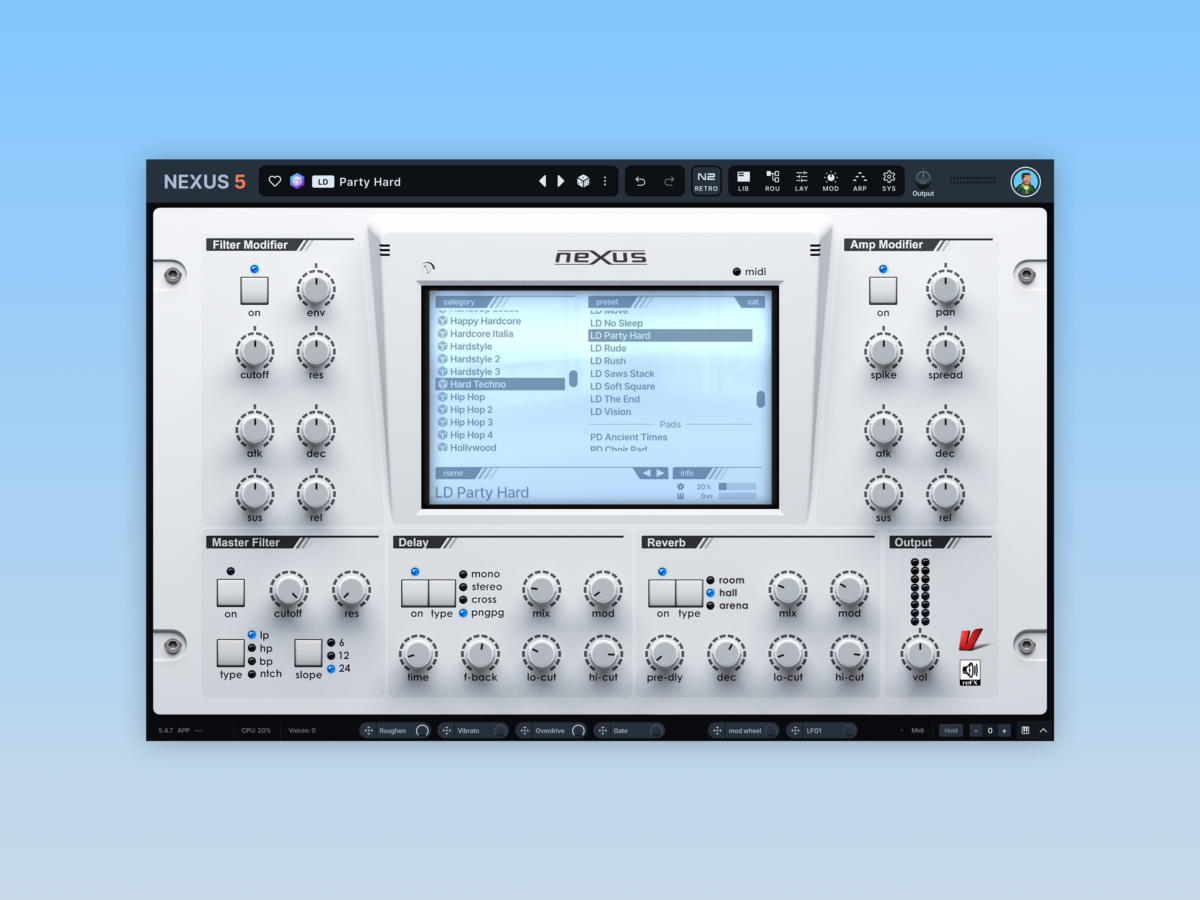
Task: Select the stereo delay type option
Action: [480, 587]
